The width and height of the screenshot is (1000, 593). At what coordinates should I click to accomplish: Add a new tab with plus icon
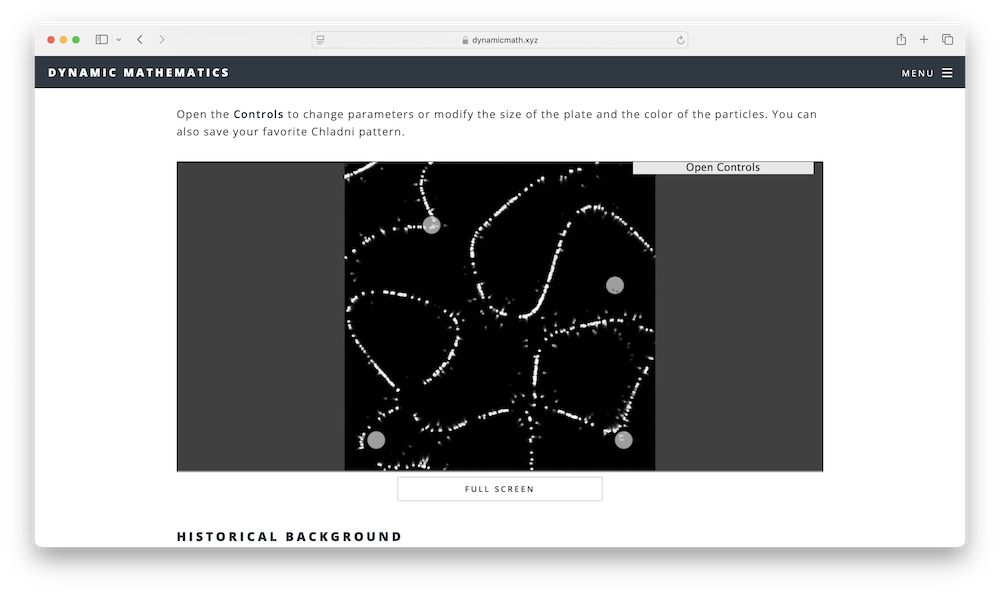coord(923,40)
